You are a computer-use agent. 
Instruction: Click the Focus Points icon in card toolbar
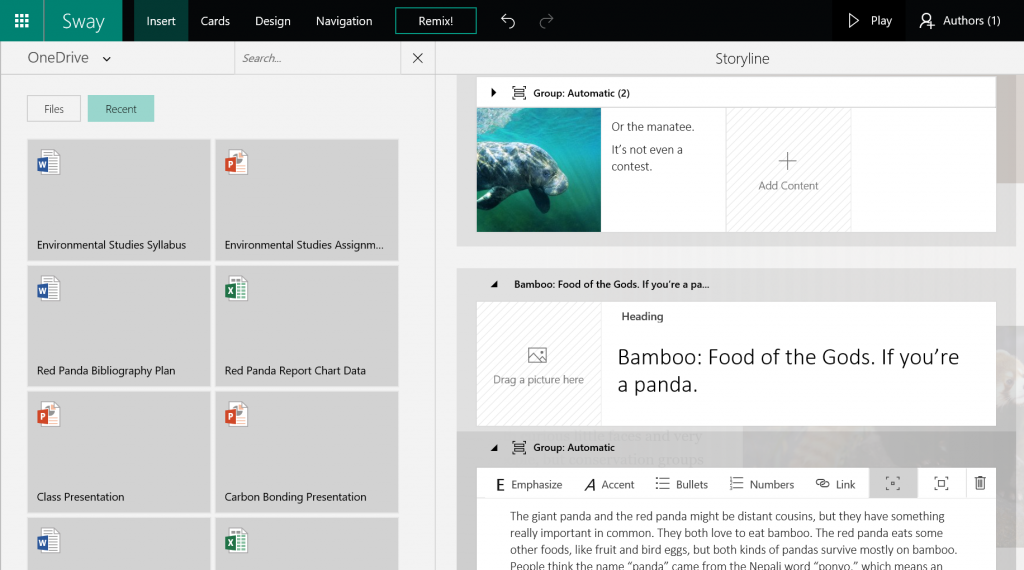pyautogui.click(x=893, y=484)
